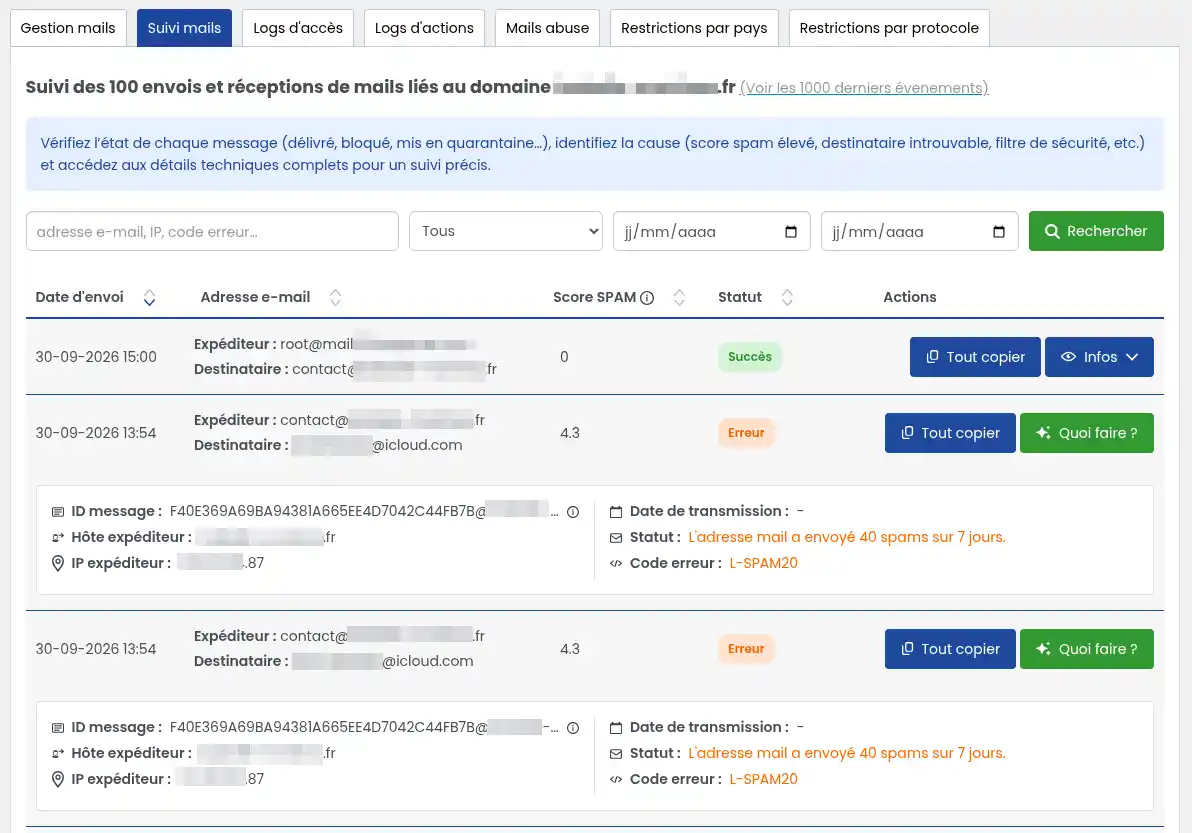This screenshot has width=1192, height=833.
Task: Go to Mails abuse tab
Action: (547, 28)
